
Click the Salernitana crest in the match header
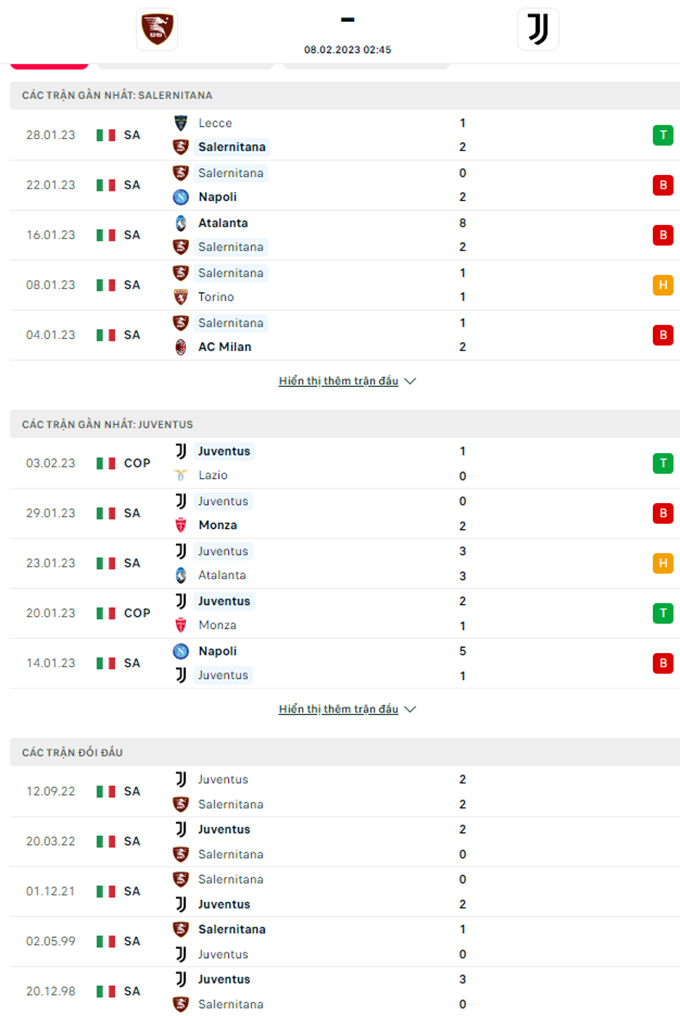[x=157, y=29]
